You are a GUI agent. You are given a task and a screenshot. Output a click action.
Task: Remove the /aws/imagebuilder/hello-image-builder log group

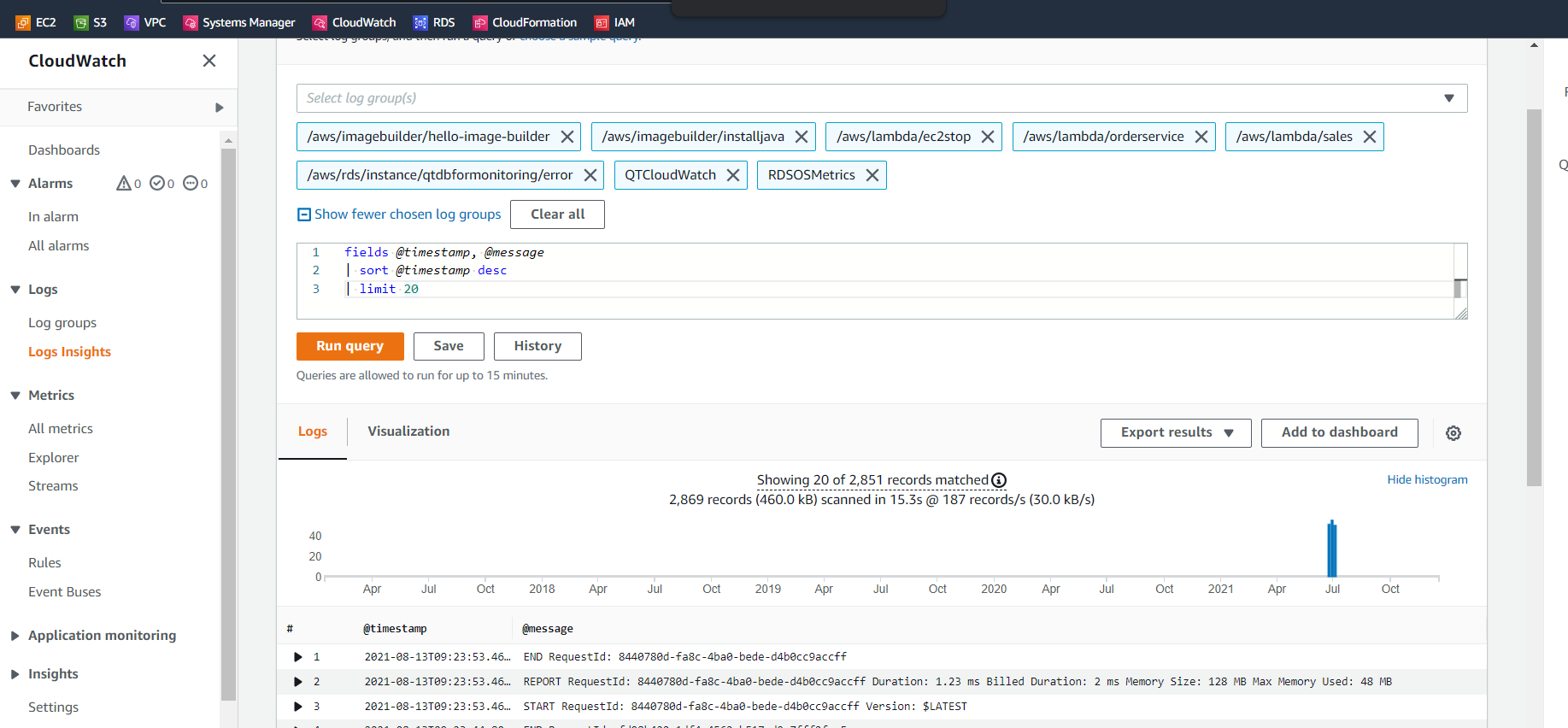point(567,137)
